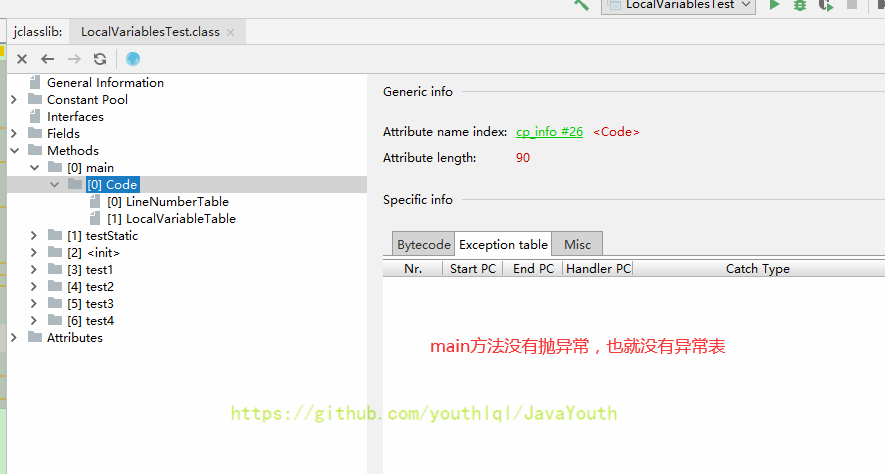Select the Fields node
This screenshot has height=474, width=885.
pyautogui.click(x=63, y=134)
